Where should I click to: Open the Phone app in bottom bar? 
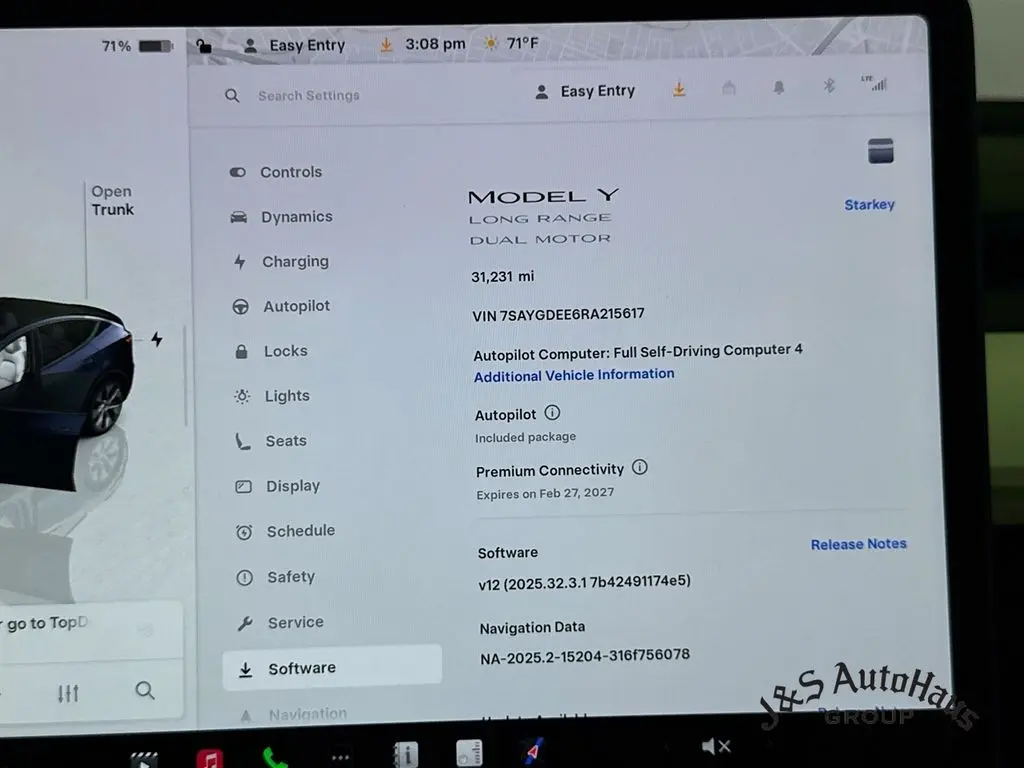pos(274,757)
